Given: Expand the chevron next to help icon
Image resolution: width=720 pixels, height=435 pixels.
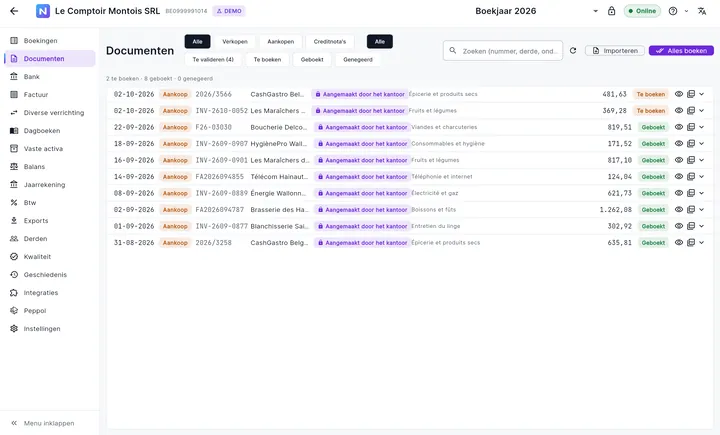Looking at the screenshot, I should coord(686,11).
